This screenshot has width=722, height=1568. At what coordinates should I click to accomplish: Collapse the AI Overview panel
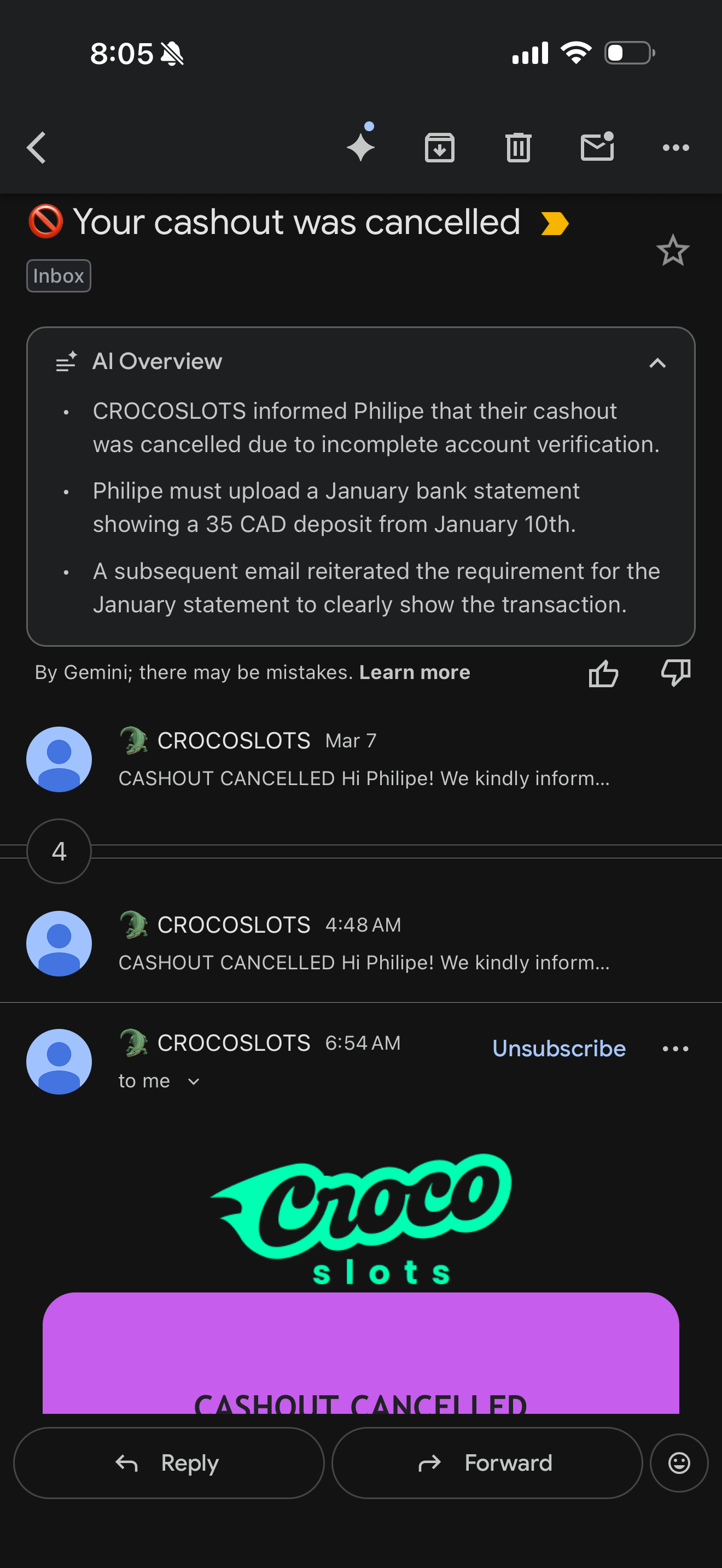pyautogui.click(x=657, y=364)
